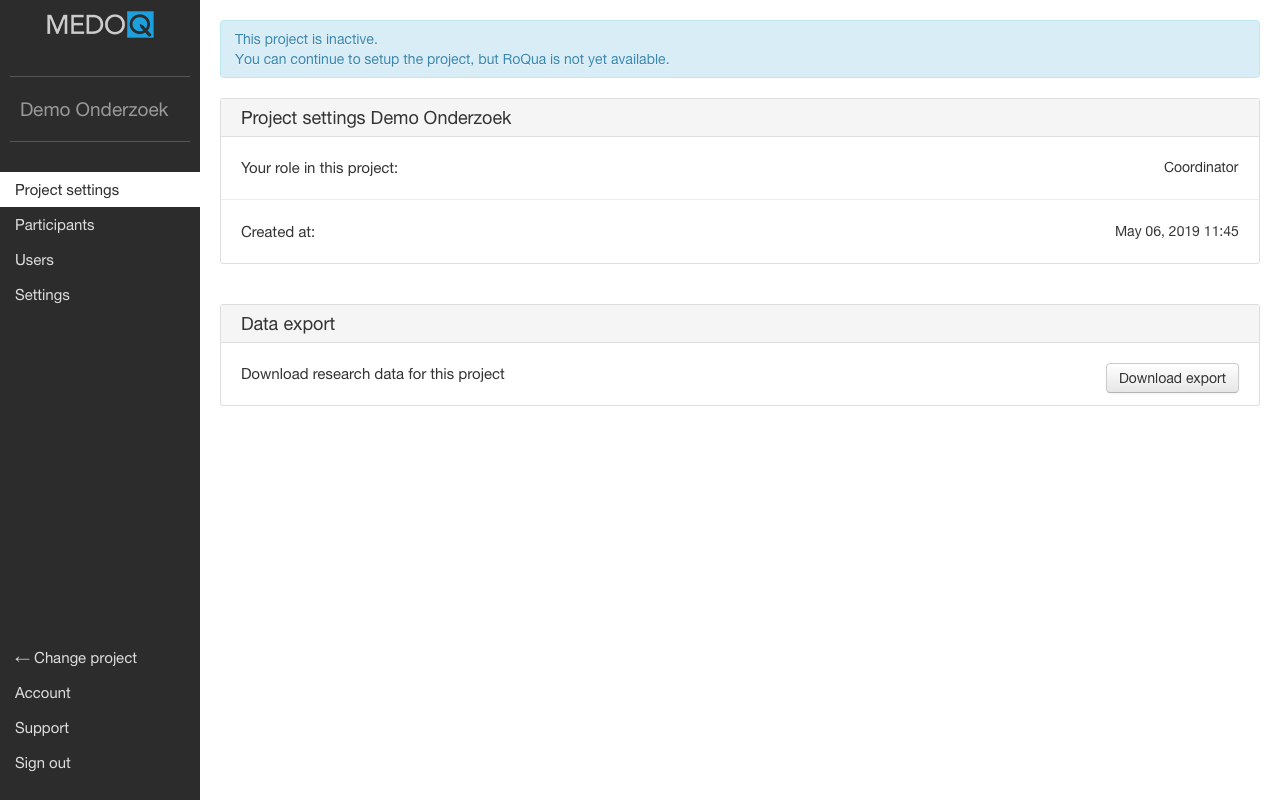The height and width of the screenshot is (800, 1280).
Task: Click the Change project link
Action: 76,658
